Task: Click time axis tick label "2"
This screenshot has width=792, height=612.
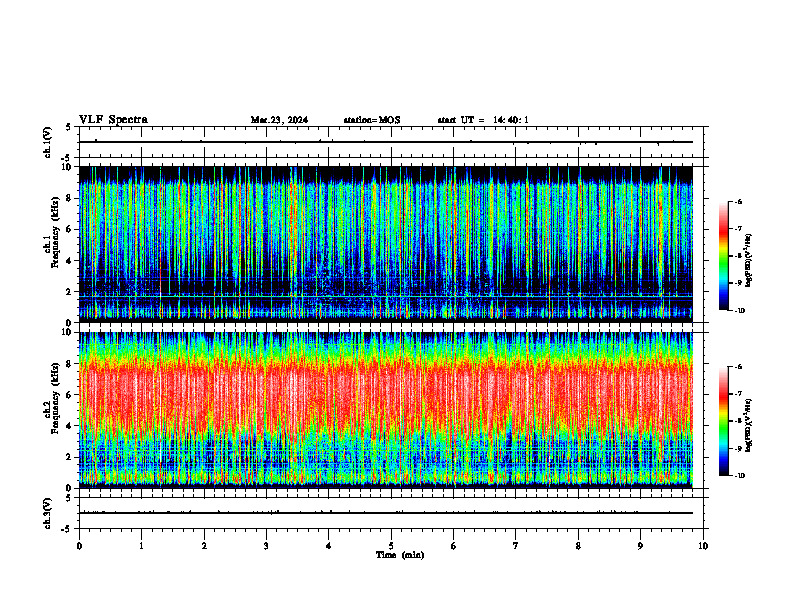Action: click(204, 546)
